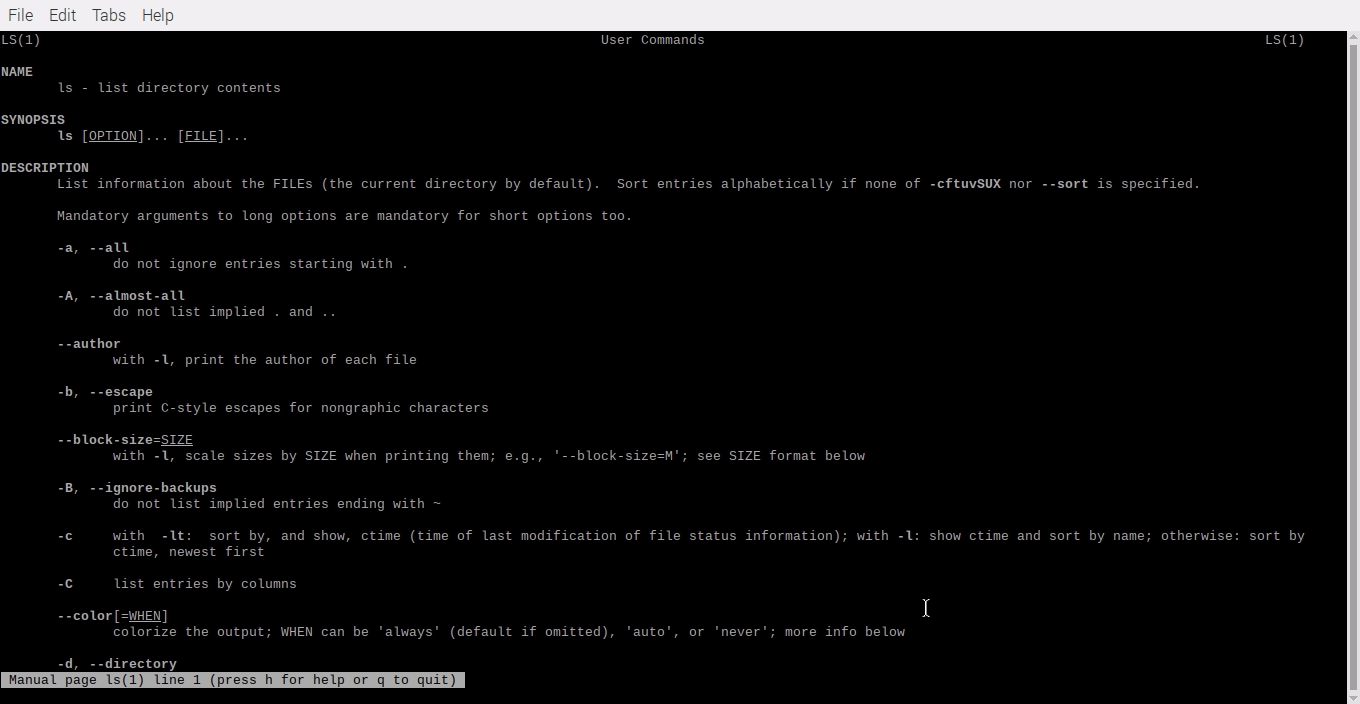Viewport: 1360px width, 704px height.
Task: Click the OPTION link in the SYNOPSIS
Action: [x=112, y=136]
